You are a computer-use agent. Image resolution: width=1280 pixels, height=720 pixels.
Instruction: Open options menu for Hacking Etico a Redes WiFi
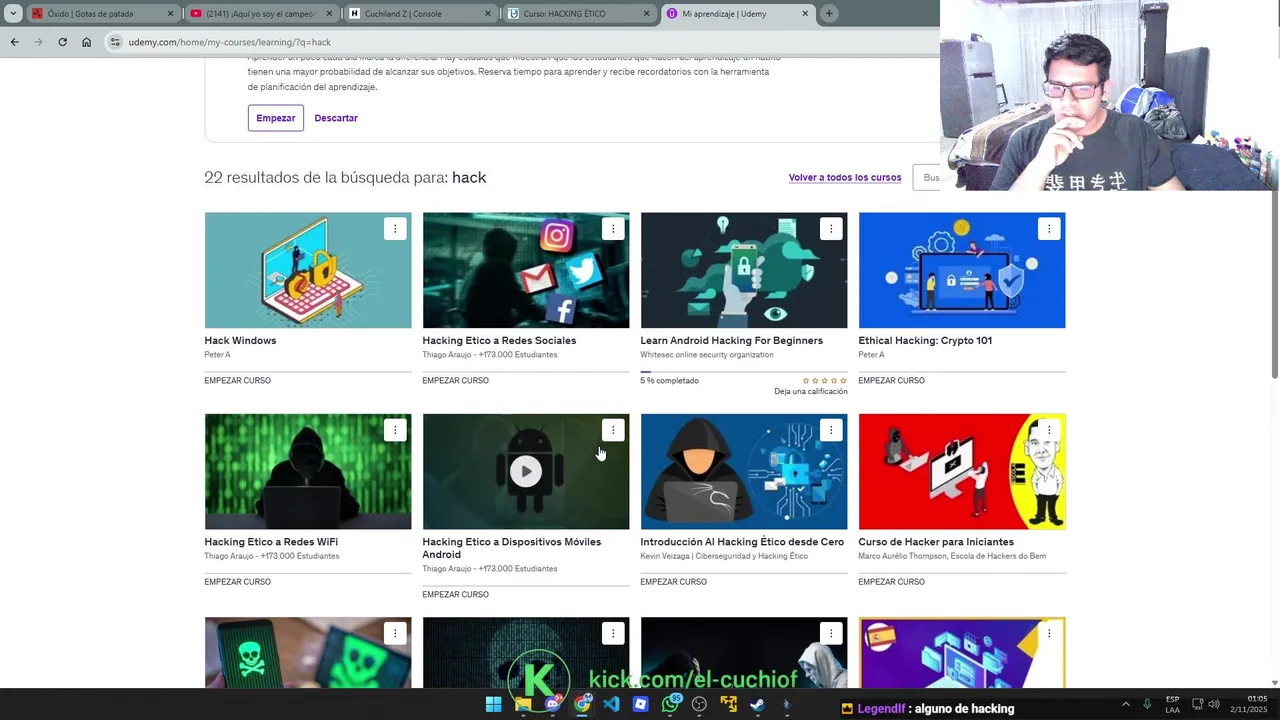coord(395,430)
